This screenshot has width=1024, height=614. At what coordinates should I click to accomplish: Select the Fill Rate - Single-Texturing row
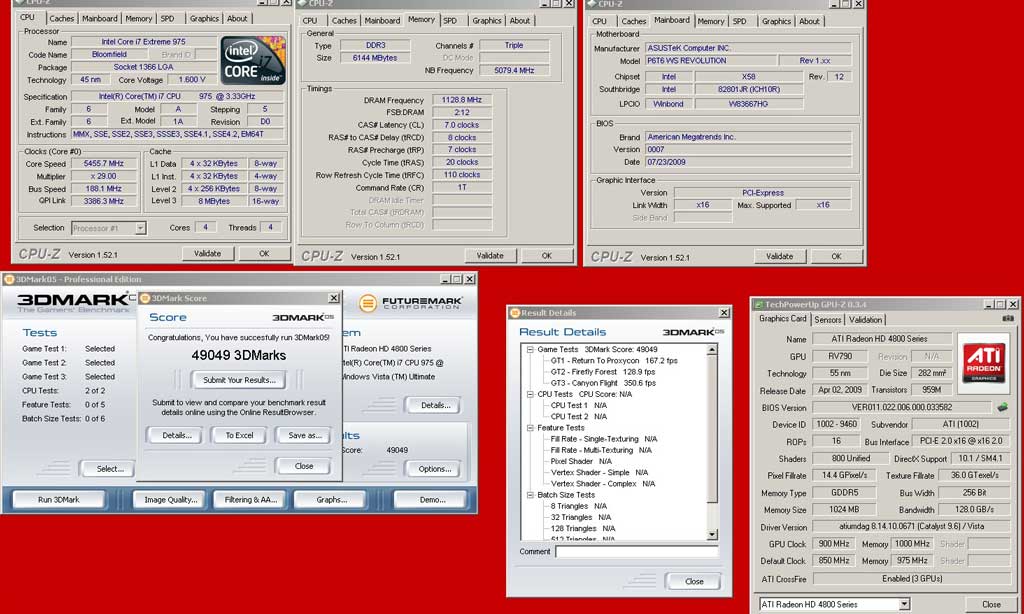[x=603, y=440]
